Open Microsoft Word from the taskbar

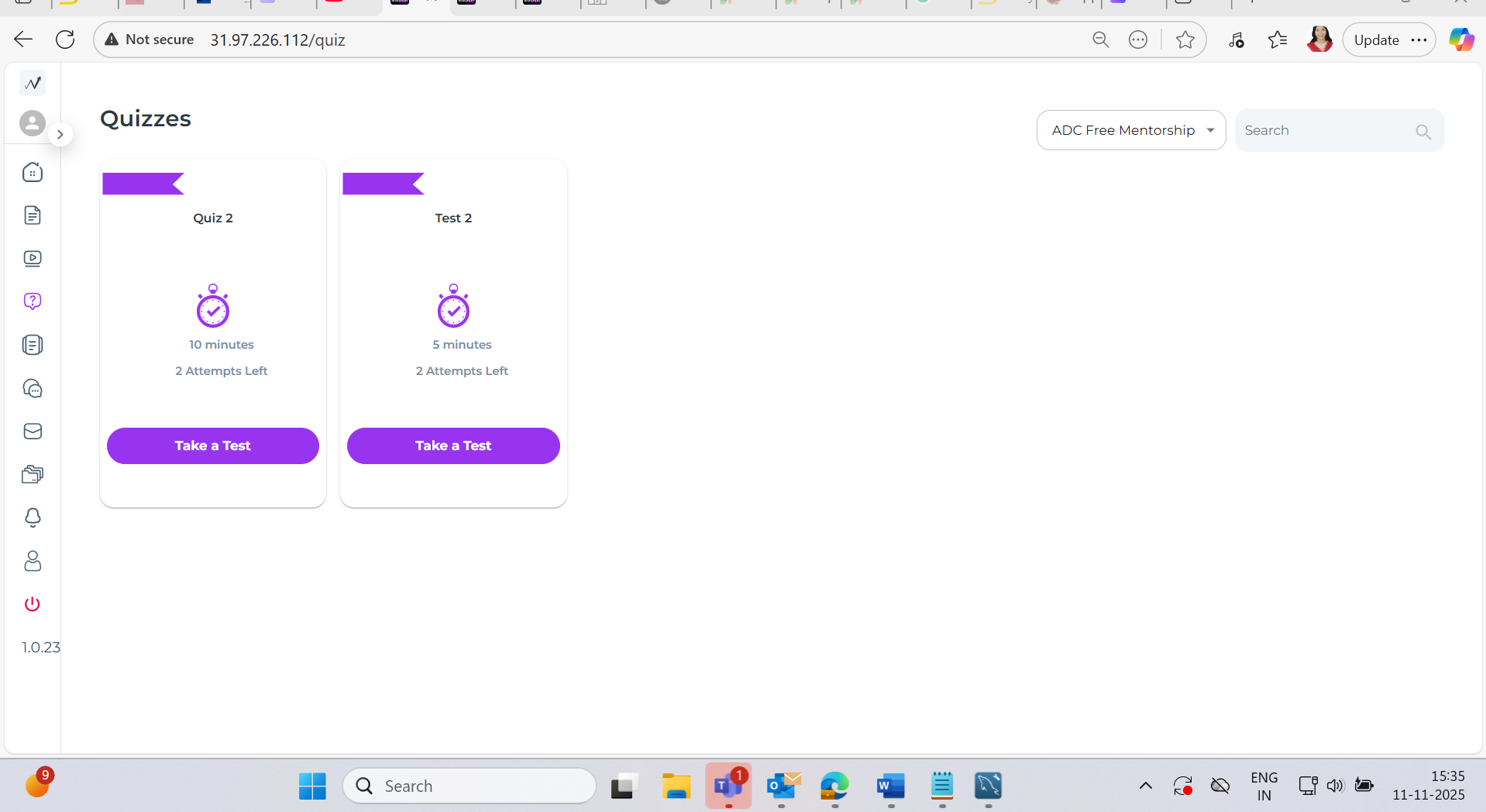pos(890,786)
